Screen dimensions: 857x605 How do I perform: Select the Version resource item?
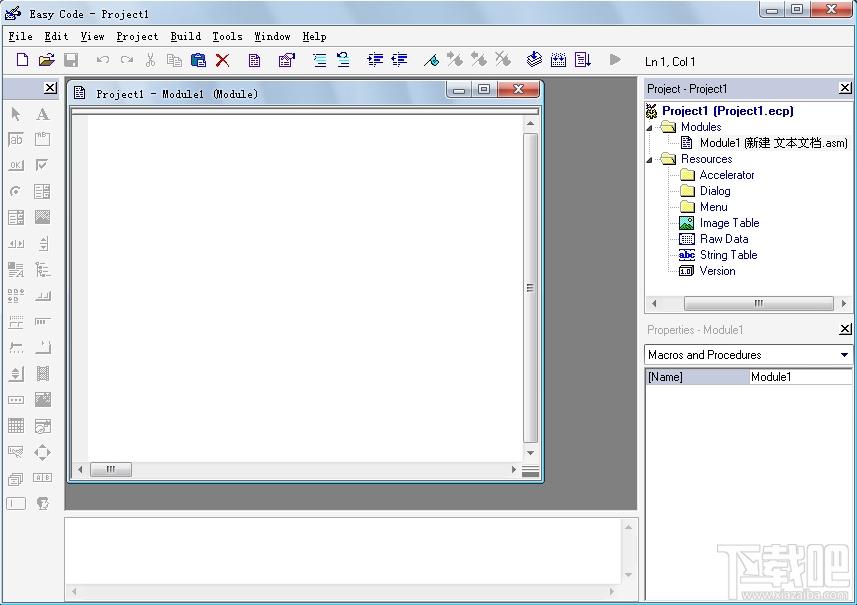pos(717,271)
